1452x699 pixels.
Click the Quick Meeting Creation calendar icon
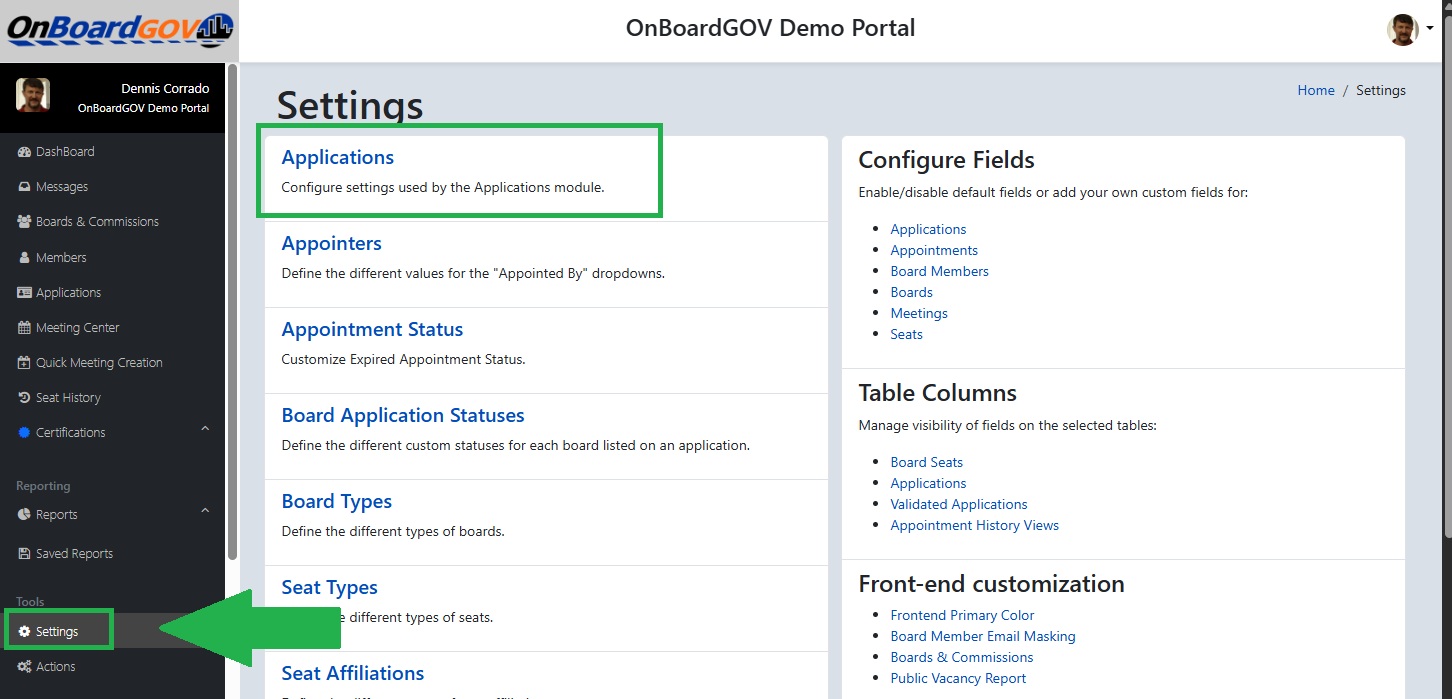25,363
